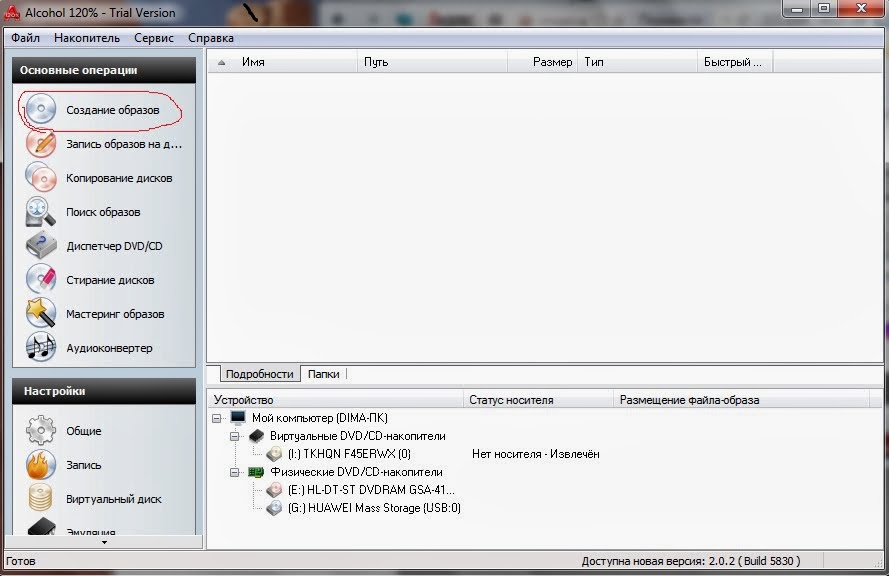The height and width of the screenshot is (576, 889).
Task: Collapse Физические DVD/CD-накопители node
Action: [x=234, y=472]
